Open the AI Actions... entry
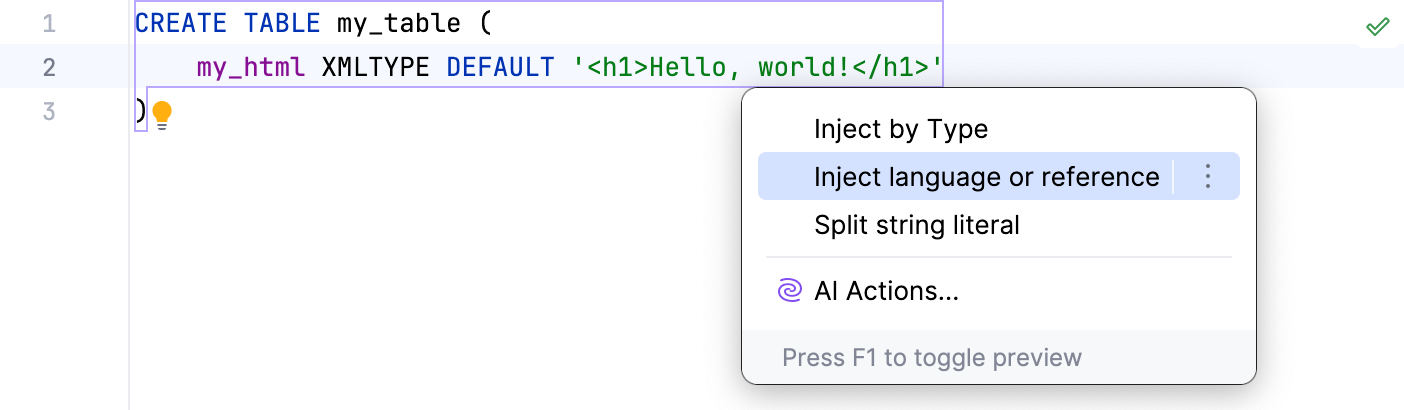This screenshot has height=410, width=1404. (x=886, y=291)
